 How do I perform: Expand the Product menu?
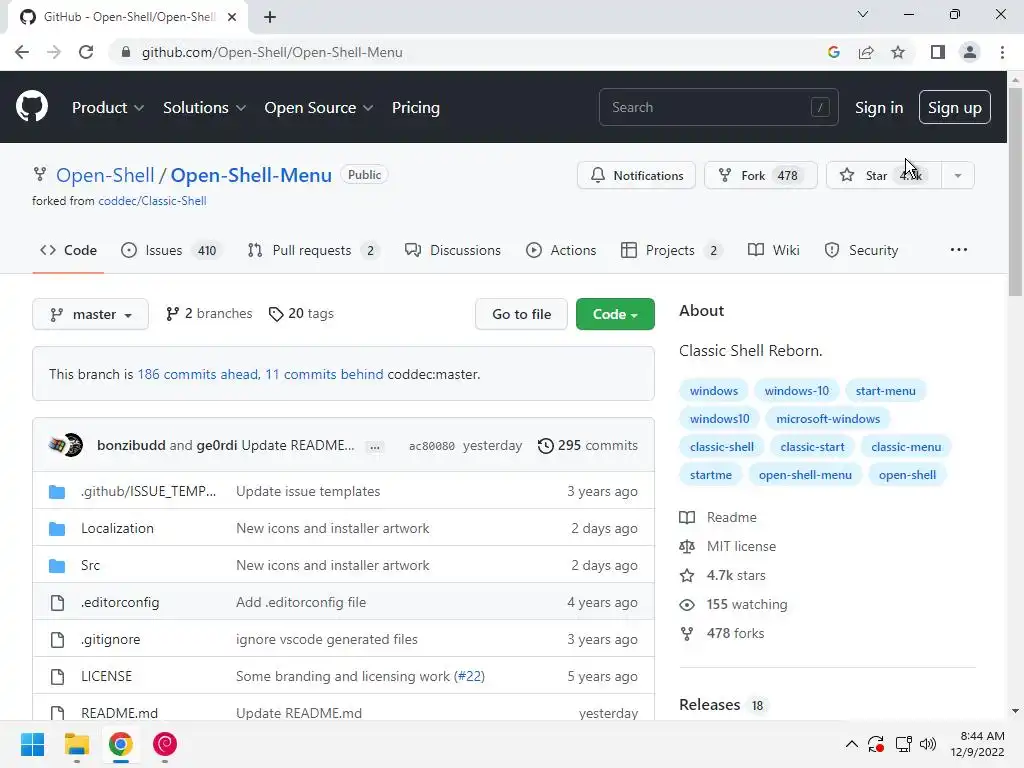(108, 108)
